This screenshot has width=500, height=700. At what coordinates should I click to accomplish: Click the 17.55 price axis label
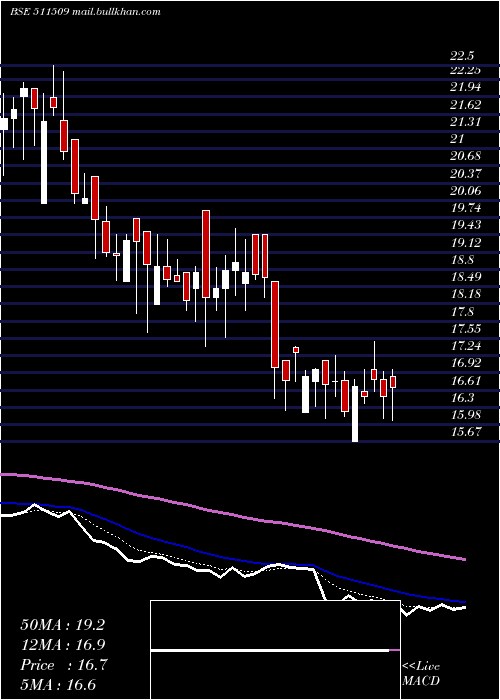465,329
